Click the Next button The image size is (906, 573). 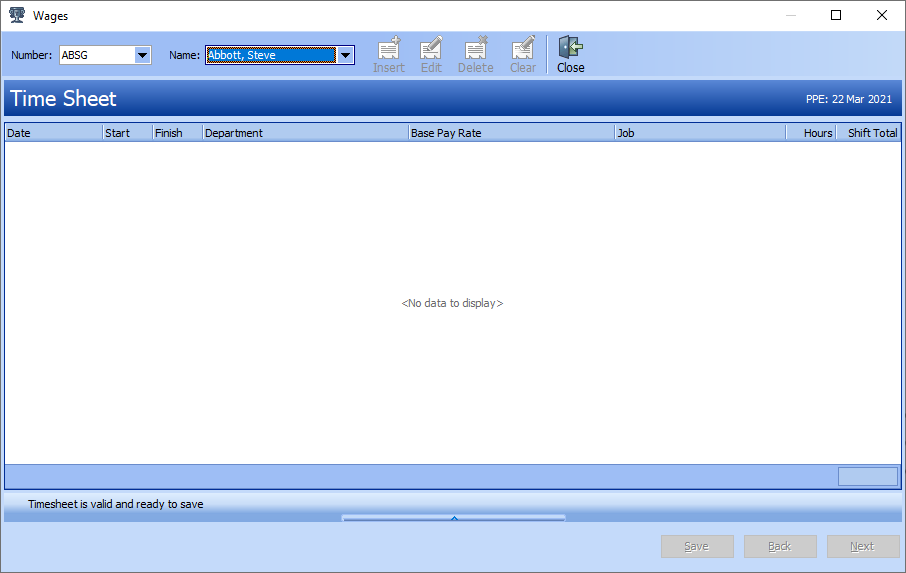click(x=863, y=546)
